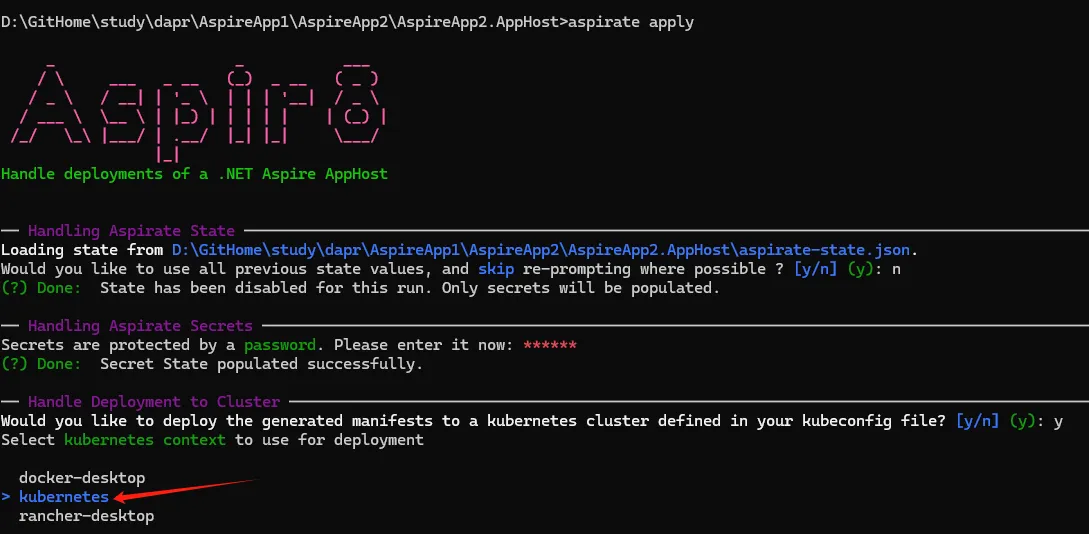The width and height of the screenshot is (1089, 534).
Task: Click the 'Secret State populated successfully' Done line
Action: click(x=212, y=364)
